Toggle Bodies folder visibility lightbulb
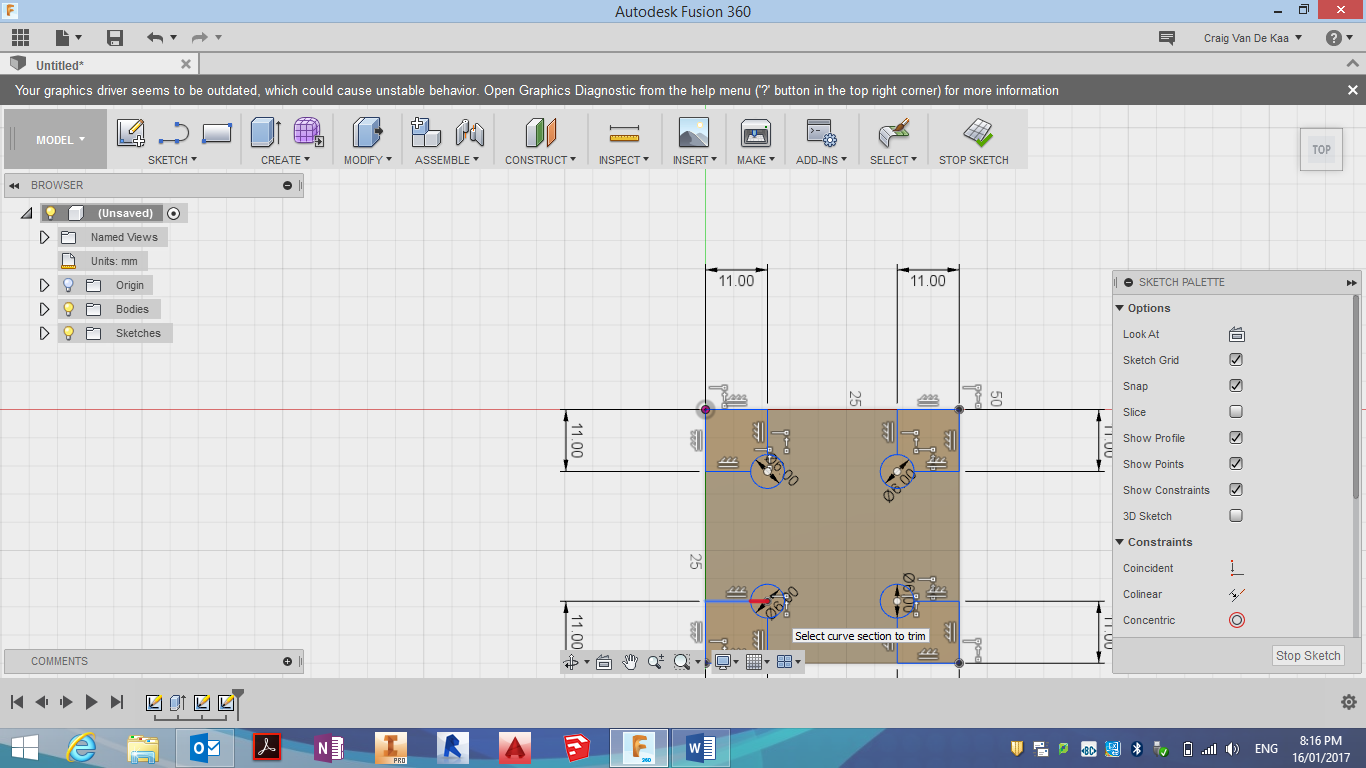The height and width of the screenshot is (768, 1366). click(x=68, y=309)
